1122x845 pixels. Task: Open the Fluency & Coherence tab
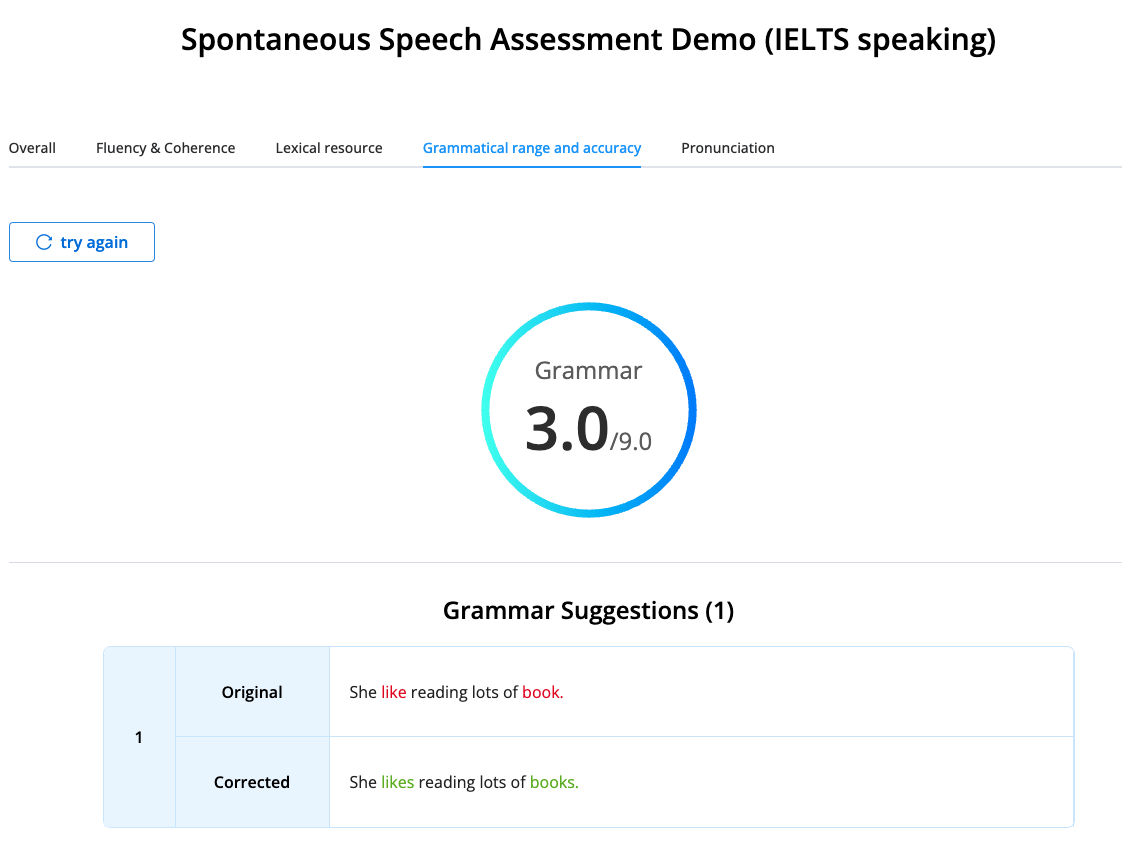tap(165, 148)
